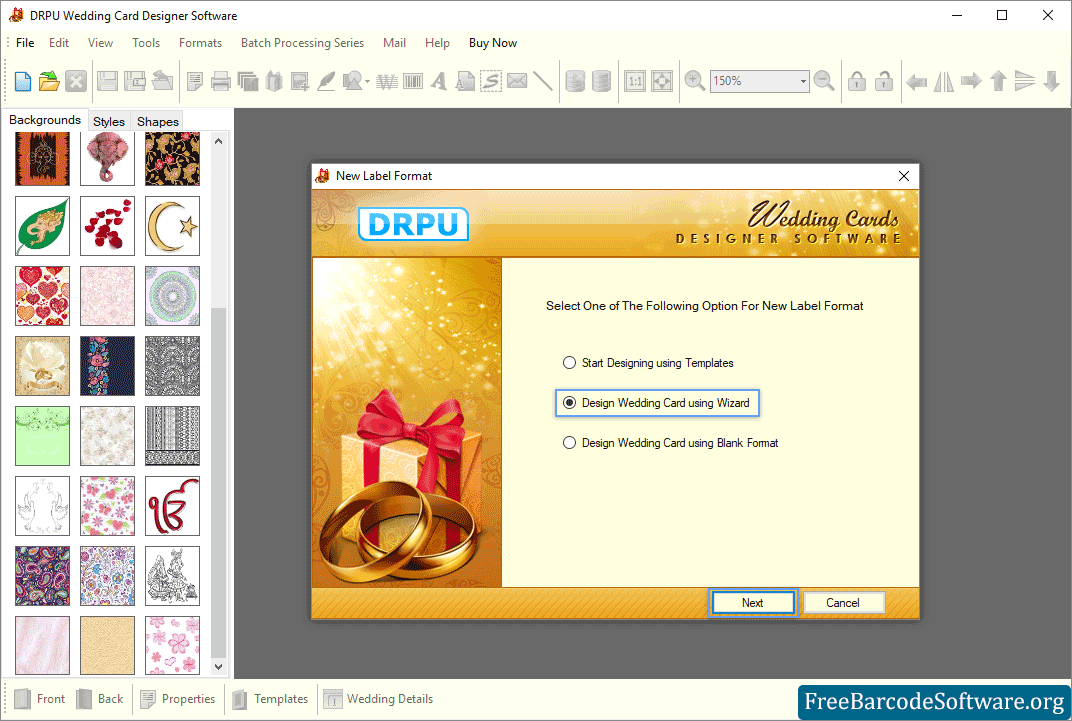This screenshot has width=1072, height=721.
Task: Click the fit-to-window arrows icon
Action: pyautogui.click(x=662, y=81)
